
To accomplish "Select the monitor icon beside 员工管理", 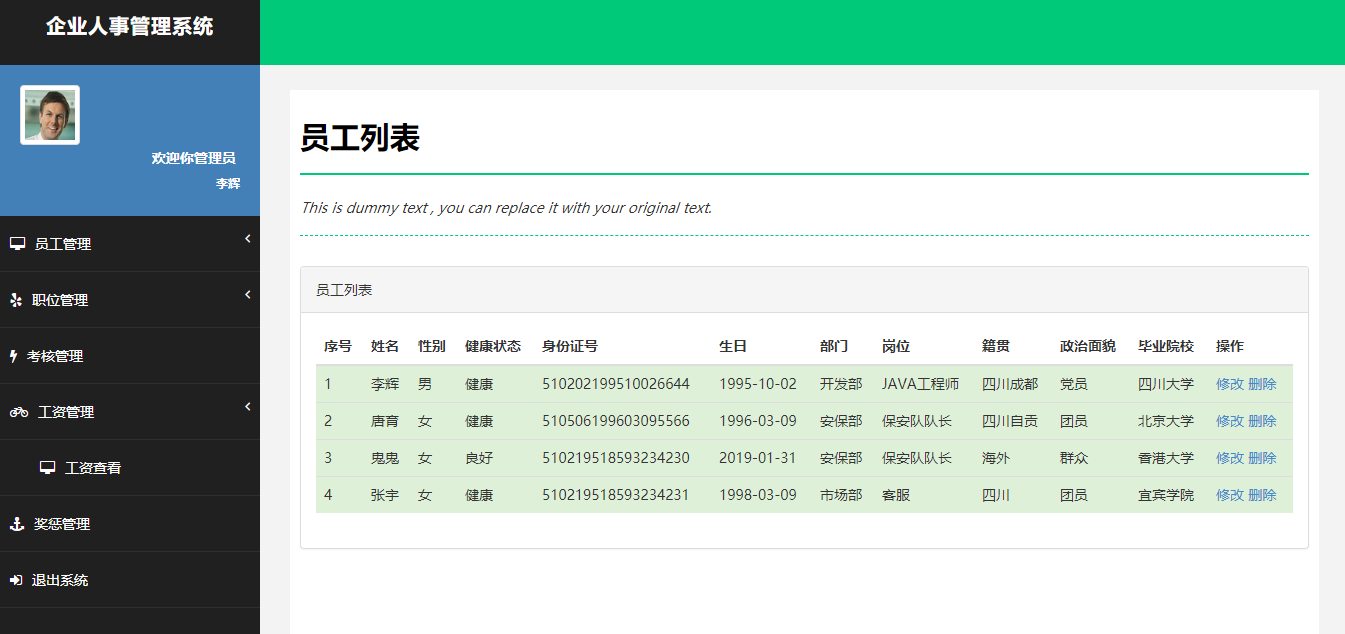I will [x=15, y=242].
